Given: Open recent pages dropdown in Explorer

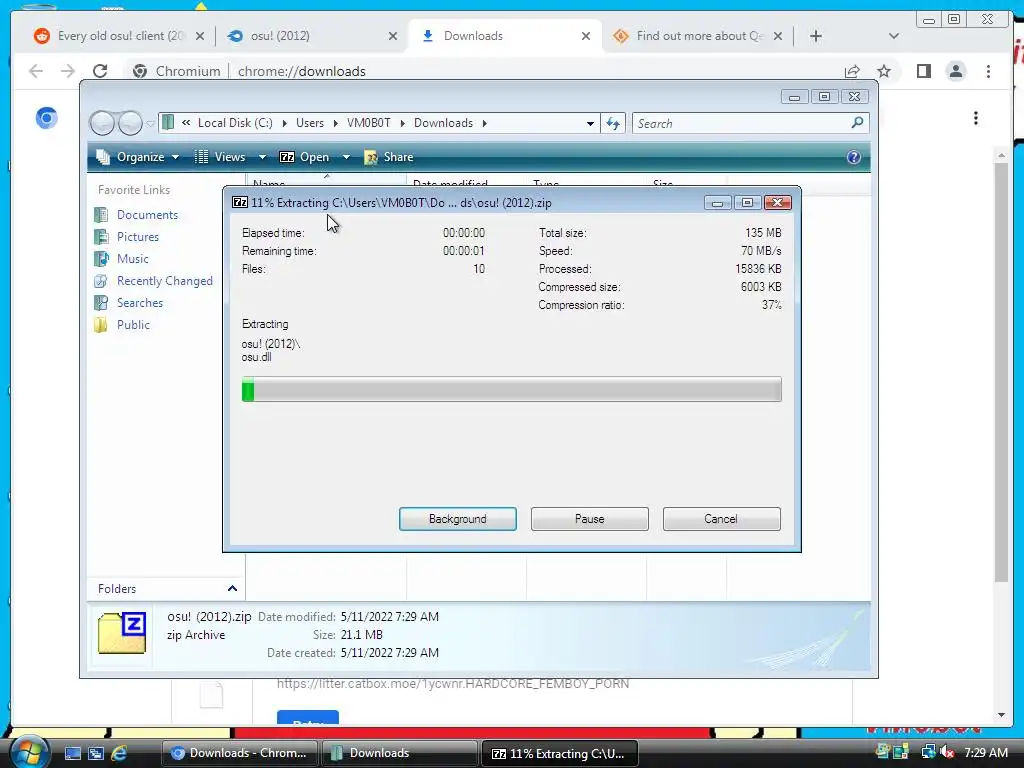Looking at the screenshot, I should [x=150, y=123].
